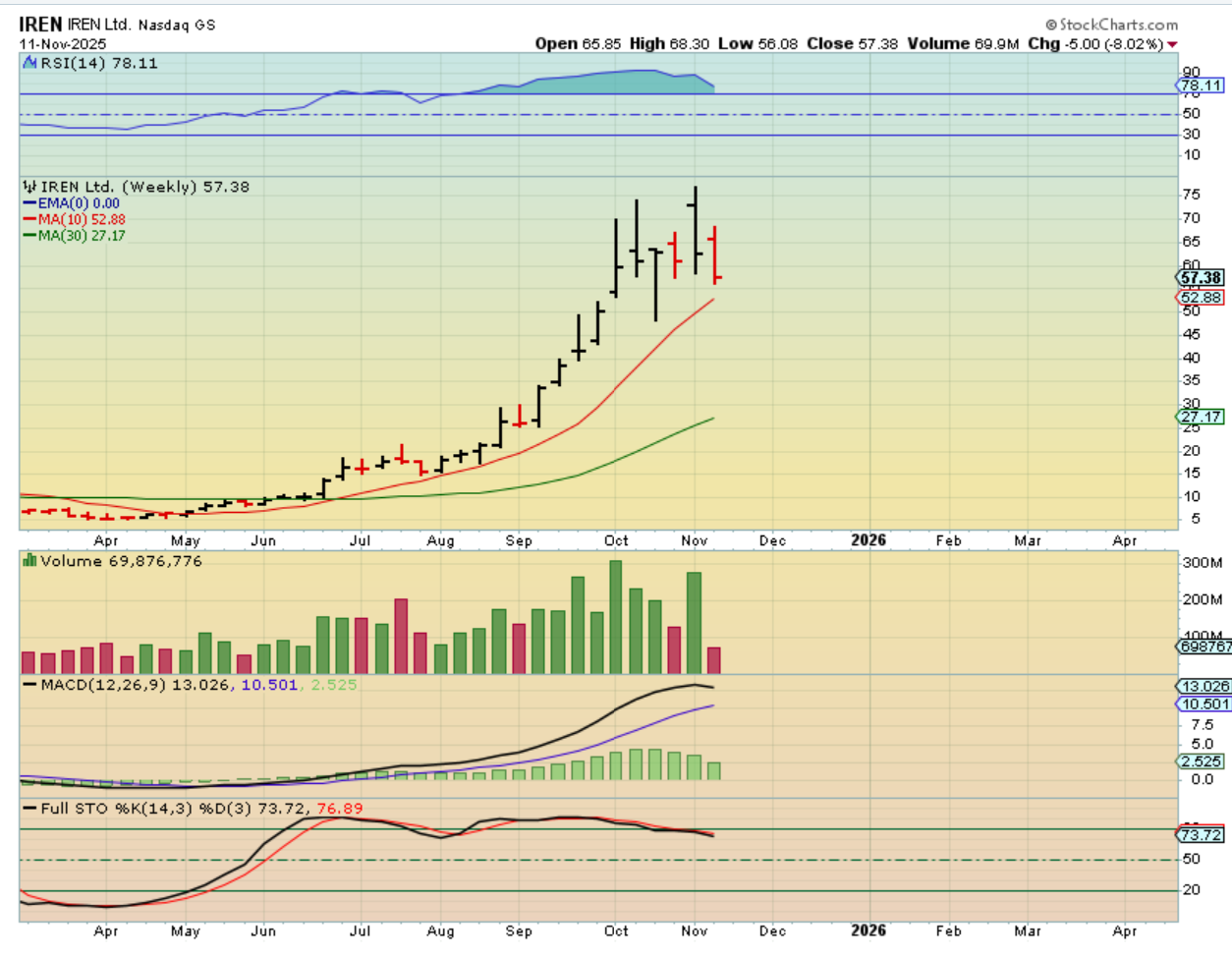Click the black Full STO legend line marker
1232x958 pixels.
(29, 809)
